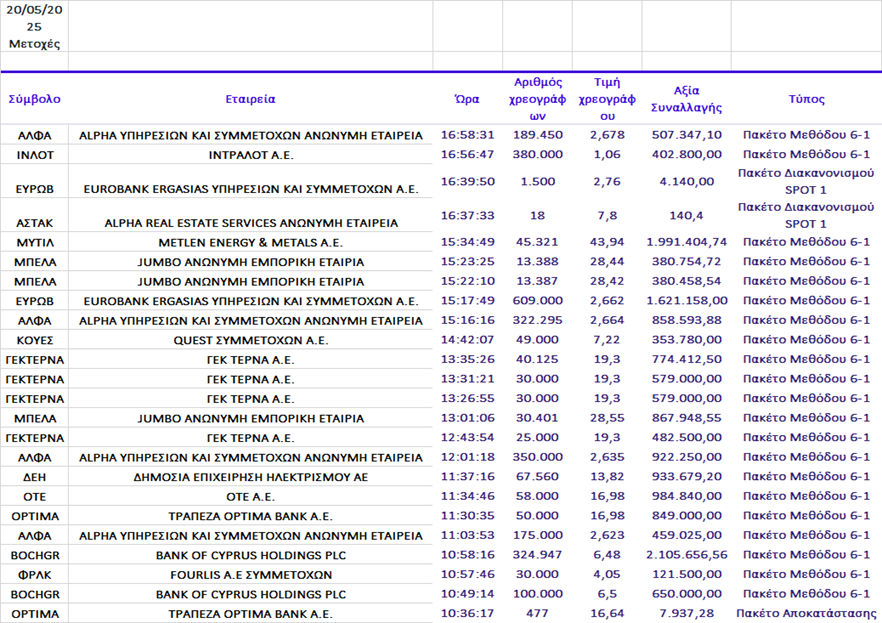Click the ΚΟΥΕΣ symbol cell
This screenshot has height=623, width=882.
34,340
